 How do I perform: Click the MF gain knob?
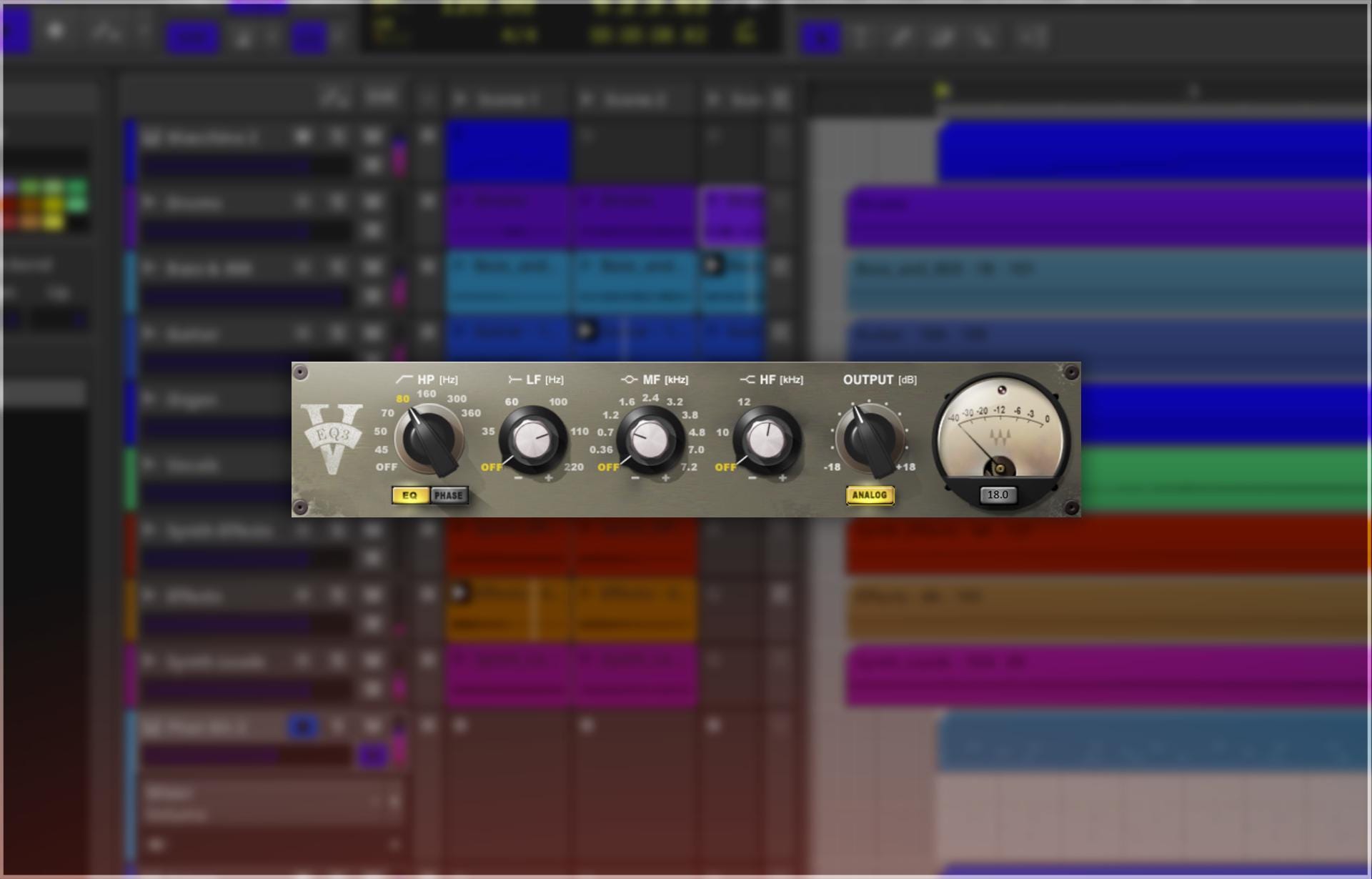click(650, 440)
